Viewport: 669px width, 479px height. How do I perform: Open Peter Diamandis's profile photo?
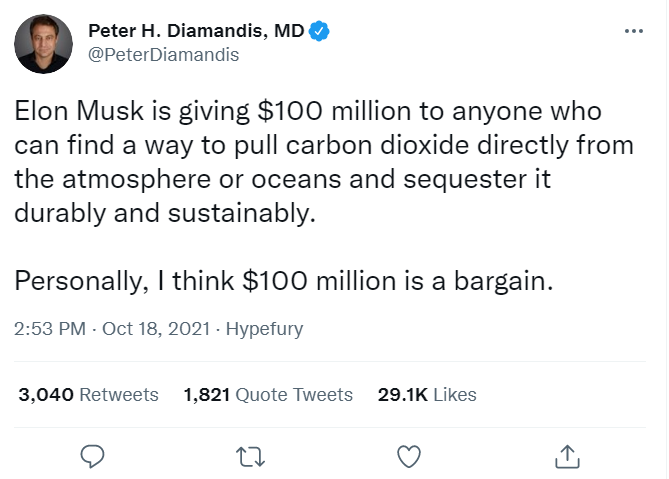coord(43,44)
